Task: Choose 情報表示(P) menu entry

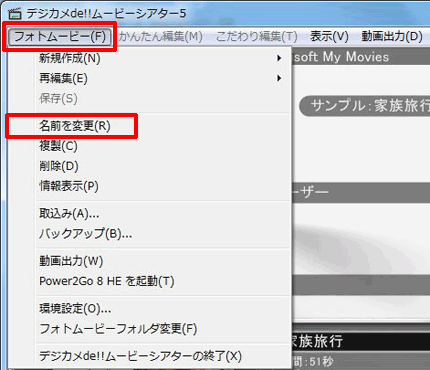Action: pyautogui.click(x=69, y=186)
